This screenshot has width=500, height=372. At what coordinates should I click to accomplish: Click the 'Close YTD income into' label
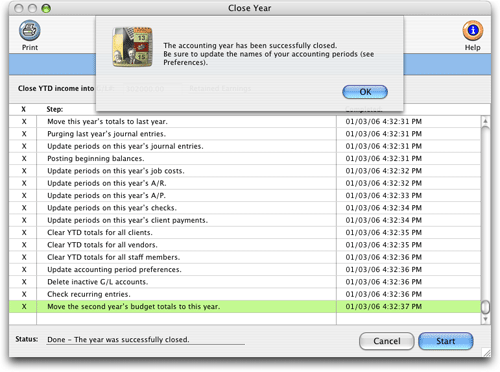[x=56, y=89]
